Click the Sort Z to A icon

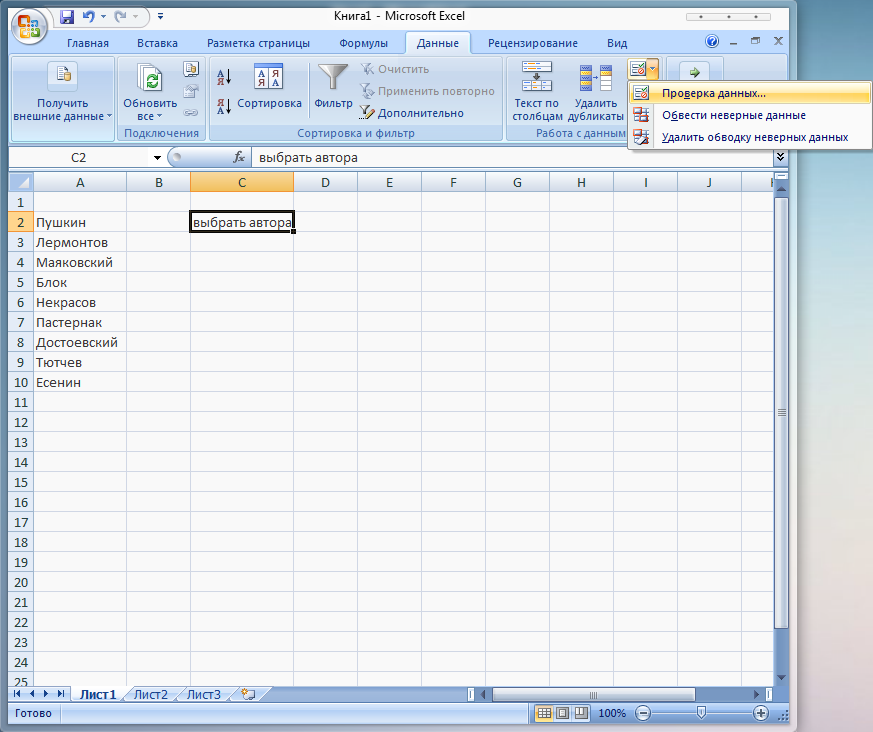224,104
